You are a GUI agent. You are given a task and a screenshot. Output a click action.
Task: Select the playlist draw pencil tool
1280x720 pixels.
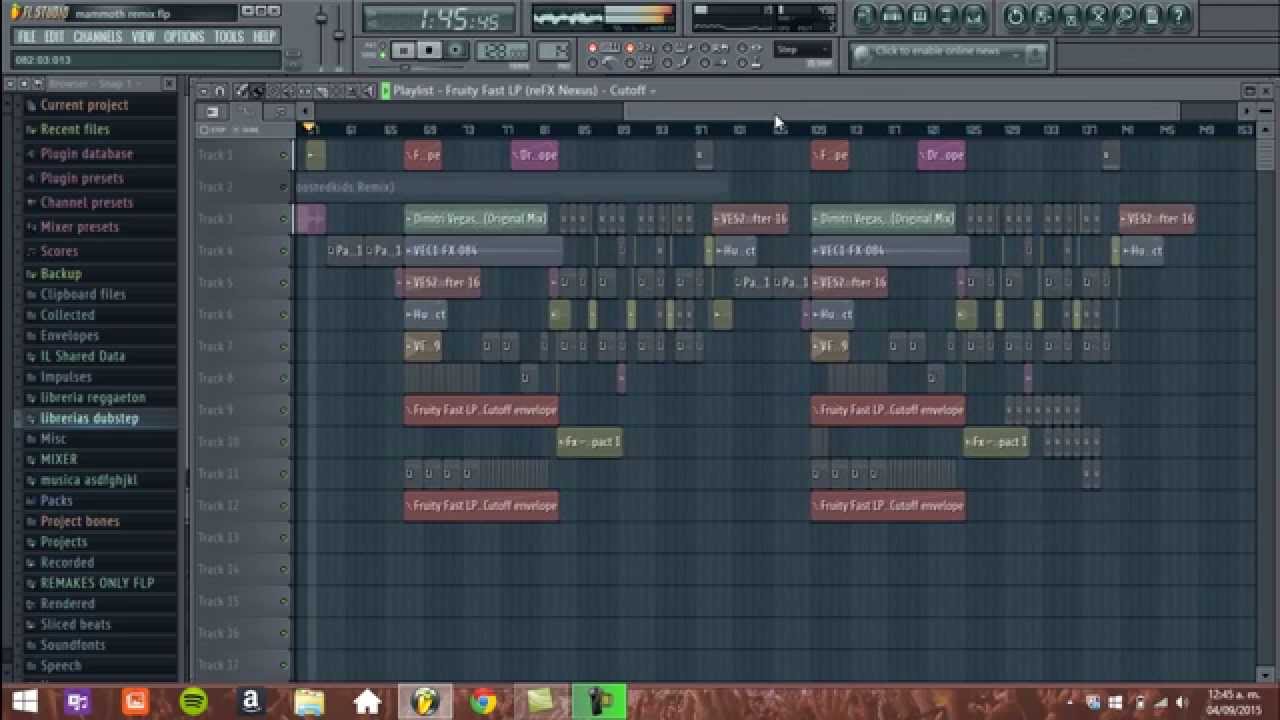coord(241,91)
